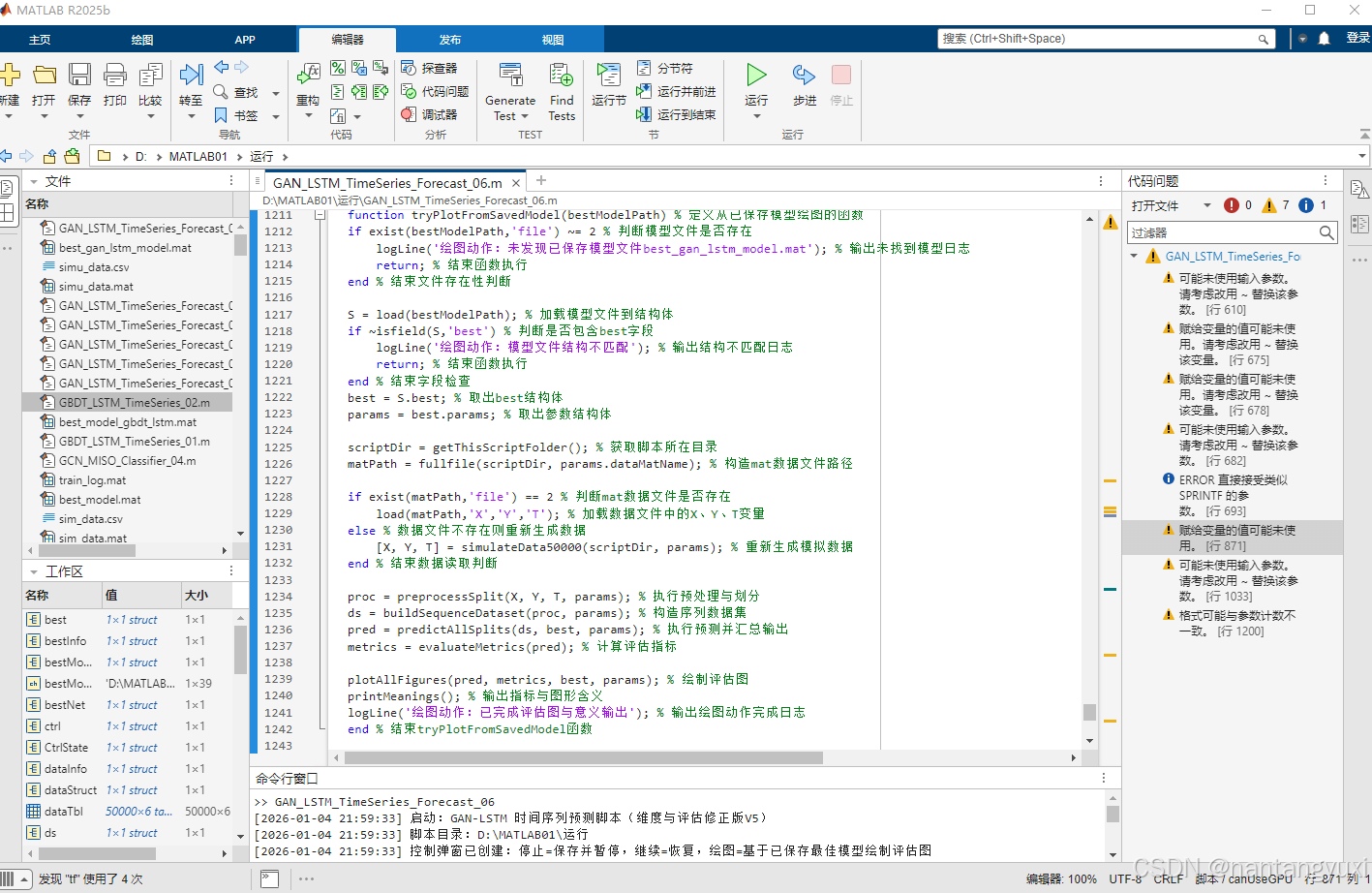The width and height of the screenshot is (1372, 893).
Task: Add a new editor tab with plus button
Action: (541, 181)
